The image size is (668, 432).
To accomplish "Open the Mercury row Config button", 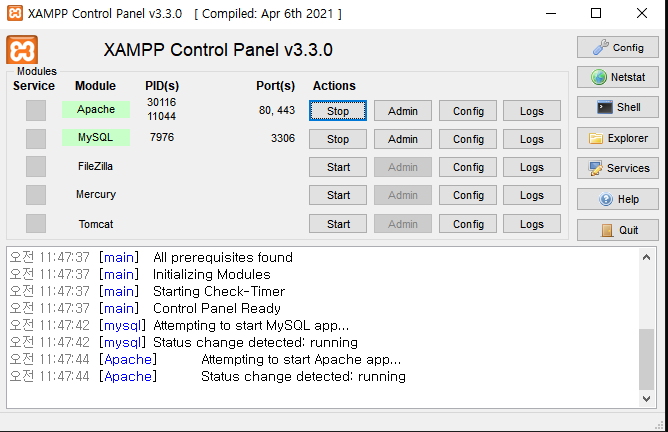I will click(468, 195).
